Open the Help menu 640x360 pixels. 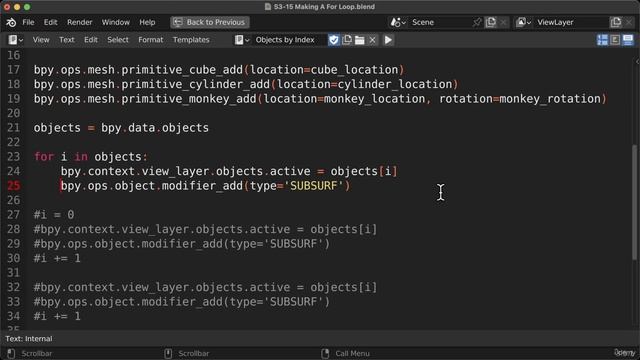(x=147, y=22)
